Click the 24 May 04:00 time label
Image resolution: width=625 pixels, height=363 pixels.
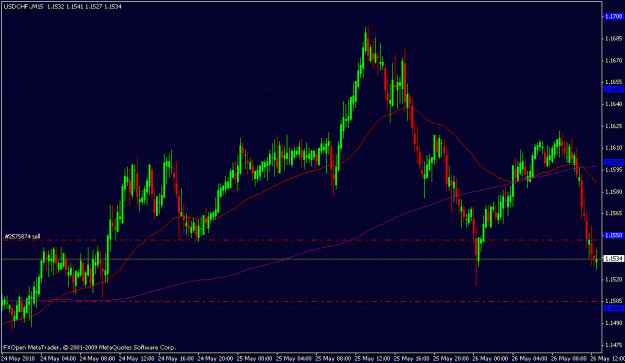tap(58, 359)
